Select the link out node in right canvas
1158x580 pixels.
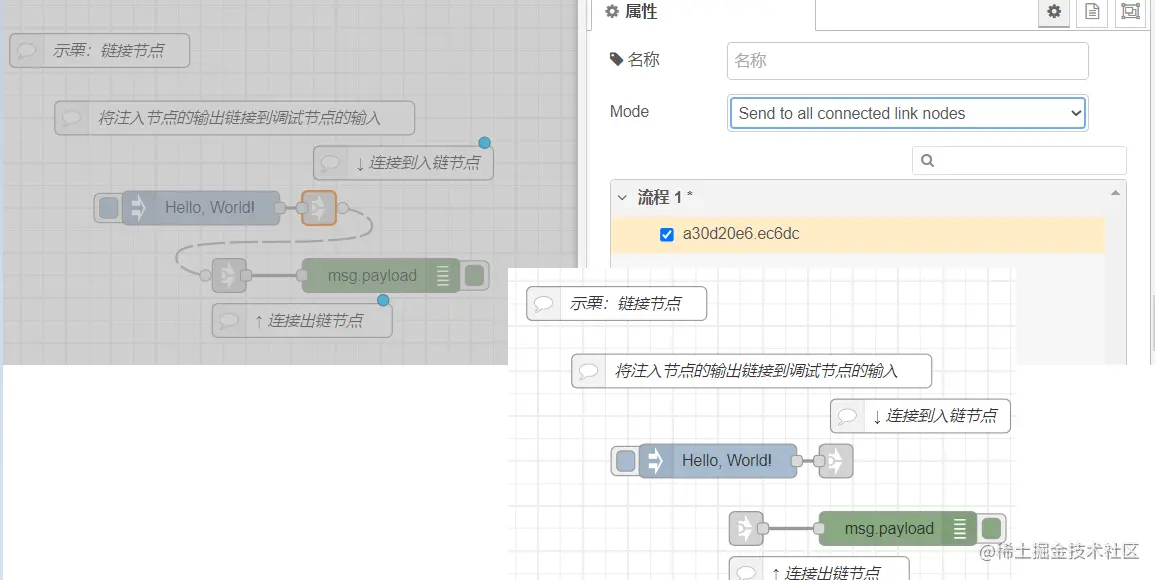(x=836, y=461)
